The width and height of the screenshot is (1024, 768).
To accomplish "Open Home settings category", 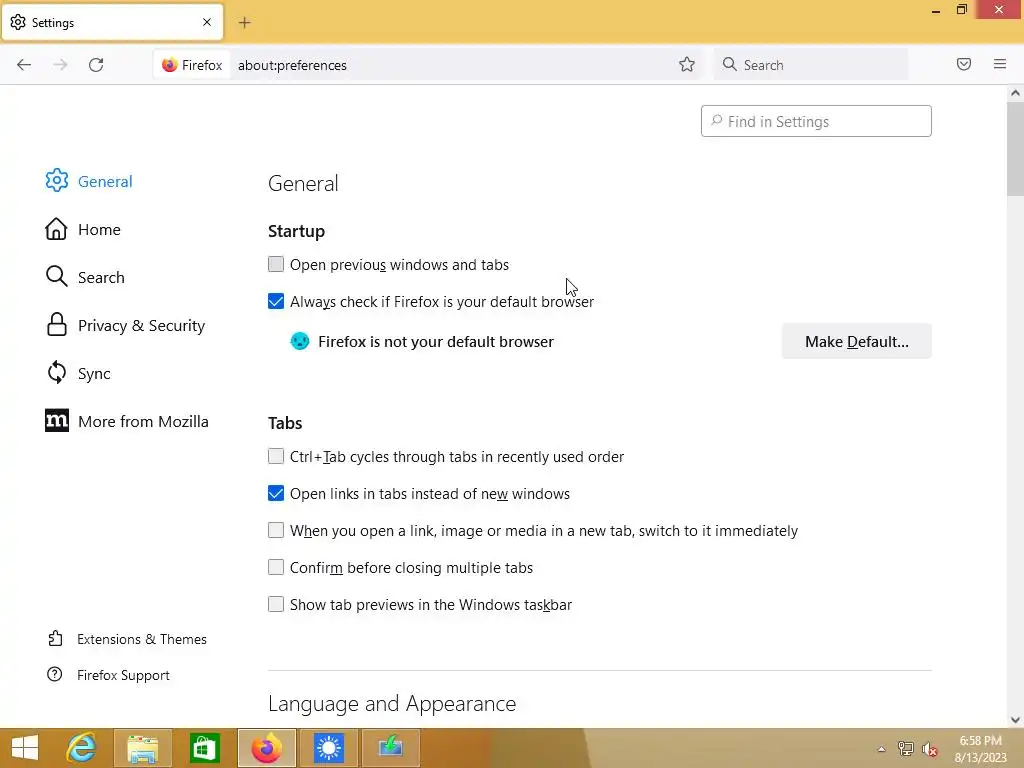I will click(83, 229).
